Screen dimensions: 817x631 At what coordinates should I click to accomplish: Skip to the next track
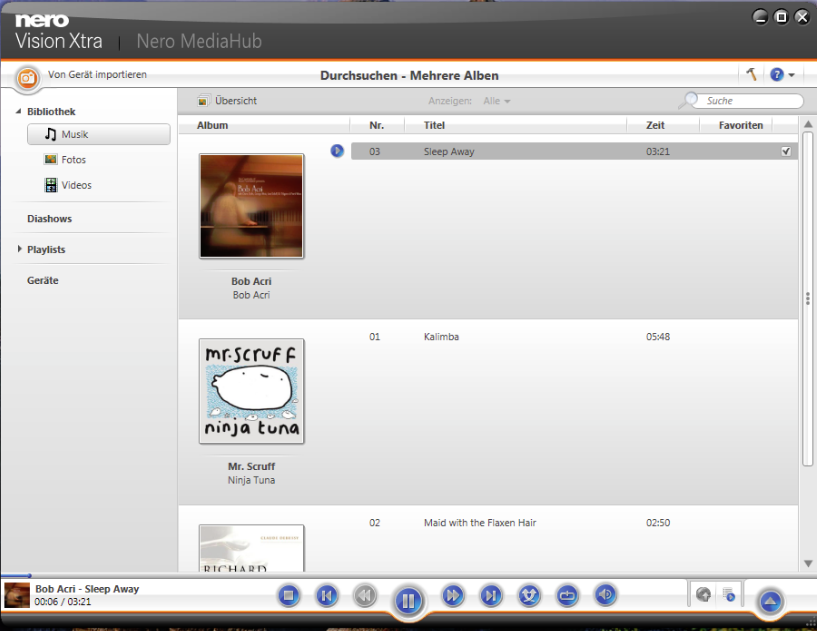490,596
